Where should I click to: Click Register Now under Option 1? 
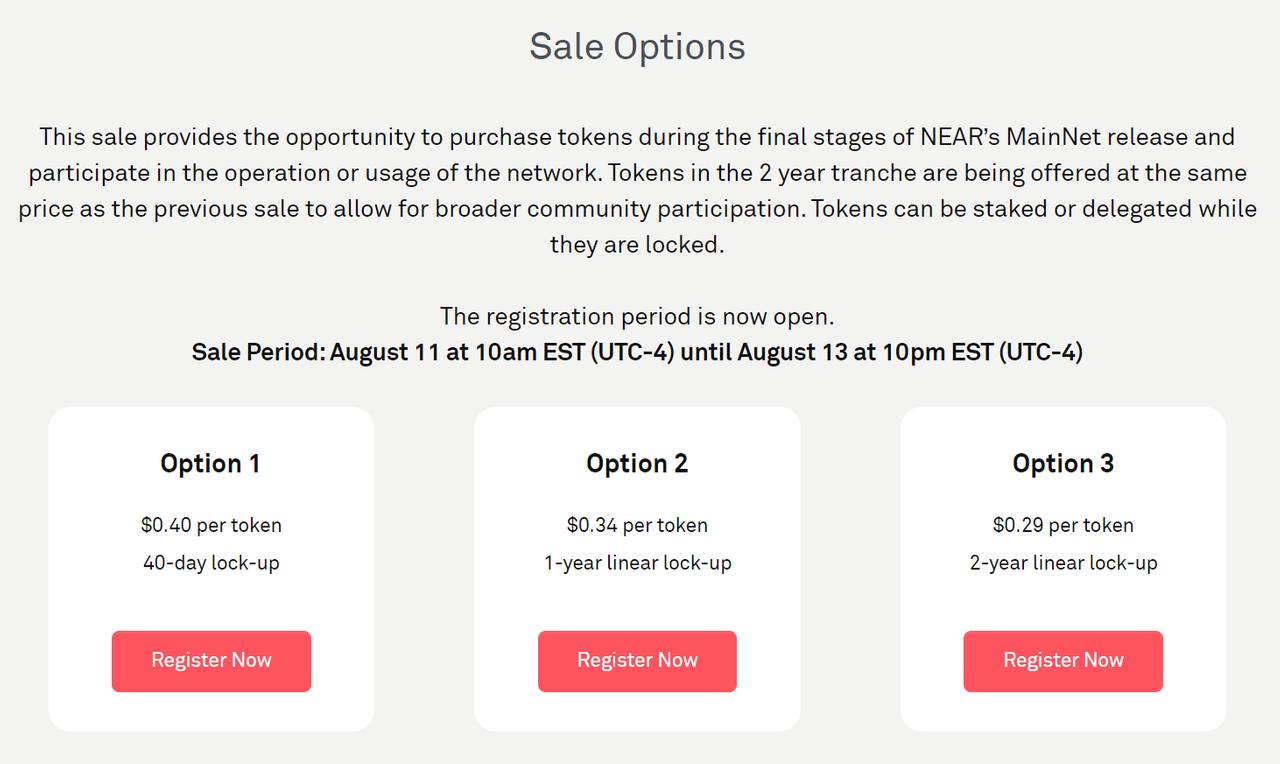coord(211,661)
